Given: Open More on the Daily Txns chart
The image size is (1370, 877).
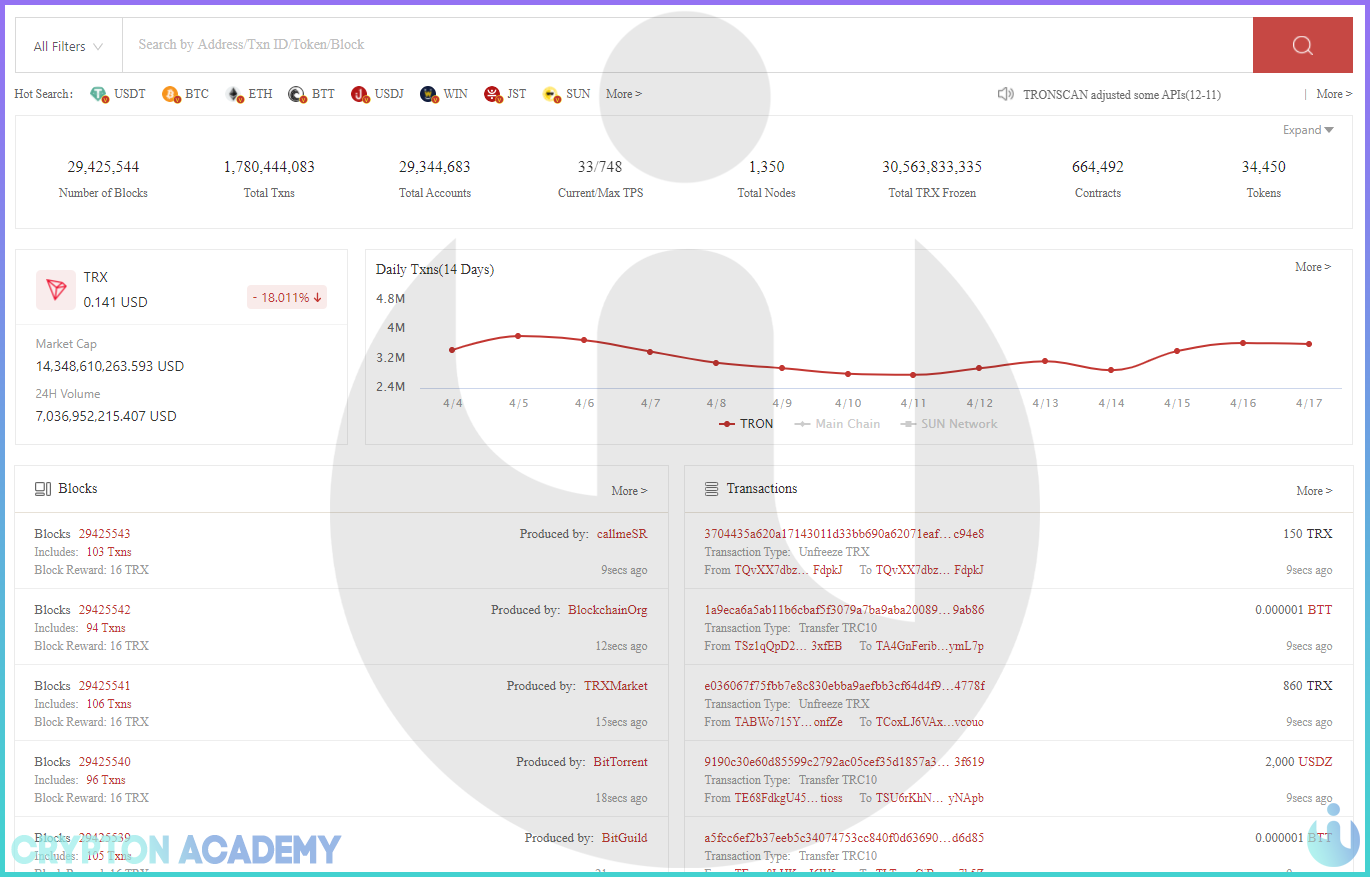Looking at the screenshot, I should (1313, 267).
